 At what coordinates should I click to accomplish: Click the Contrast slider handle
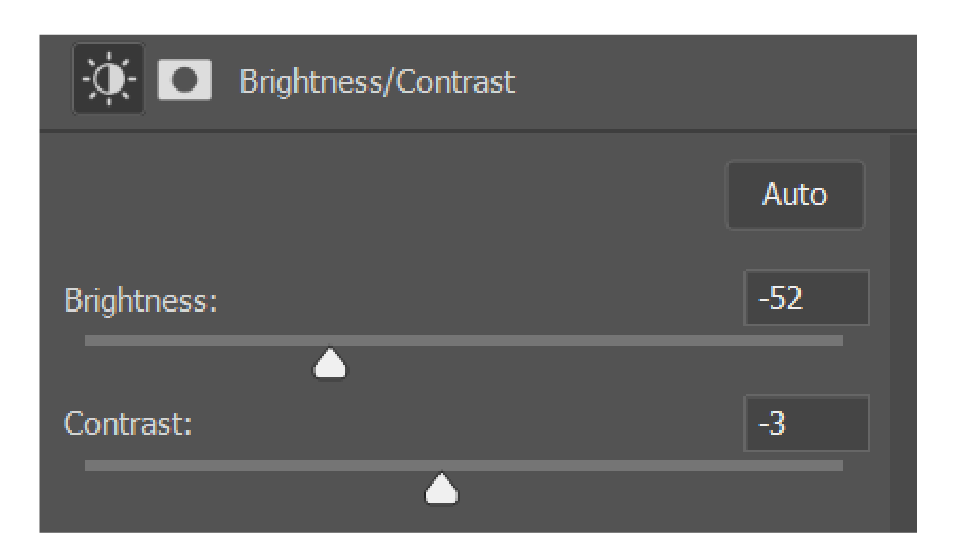[441, 488]
